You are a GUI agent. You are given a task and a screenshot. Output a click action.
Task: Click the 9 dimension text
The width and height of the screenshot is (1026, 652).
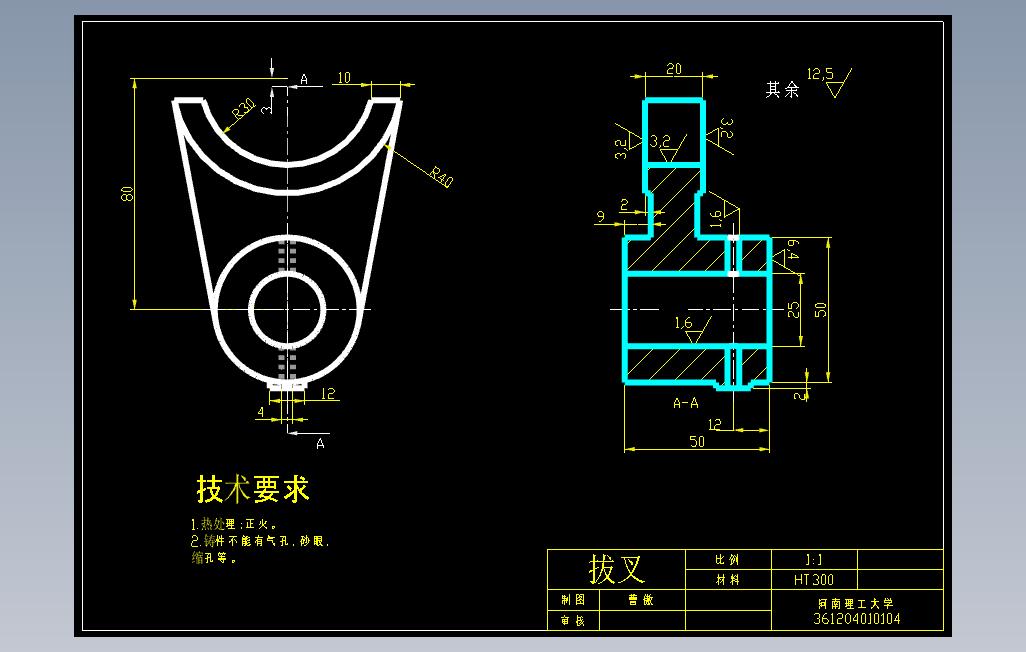[x=601, y=216]
